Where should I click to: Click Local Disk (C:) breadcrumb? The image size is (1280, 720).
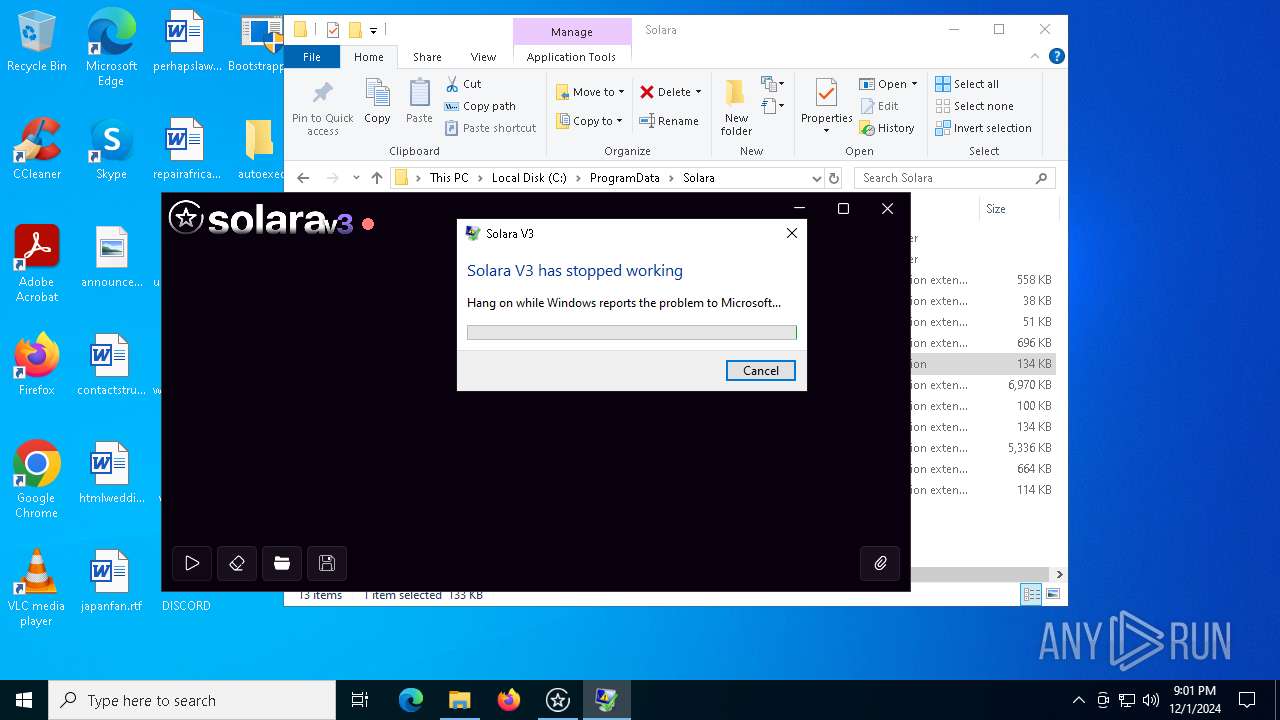(x=529, y=178)
